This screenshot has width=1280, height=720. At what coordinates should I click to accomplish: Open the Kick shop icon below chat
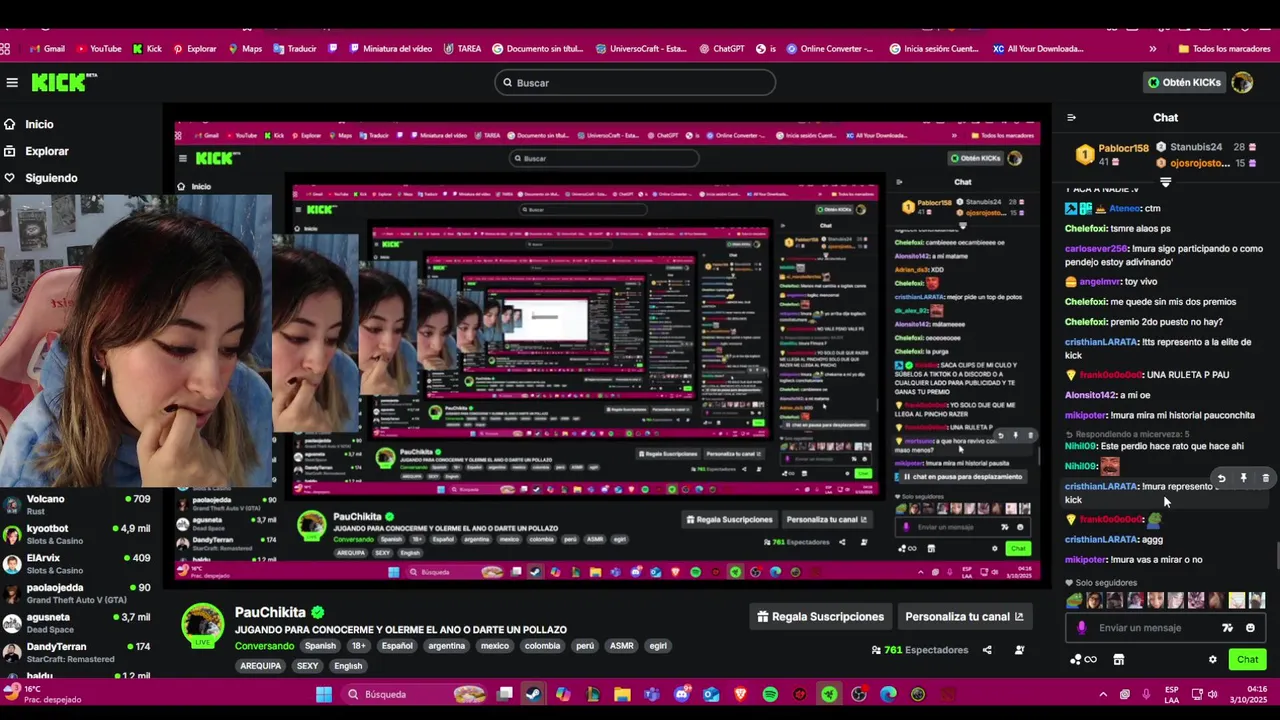pos(1119,660)
